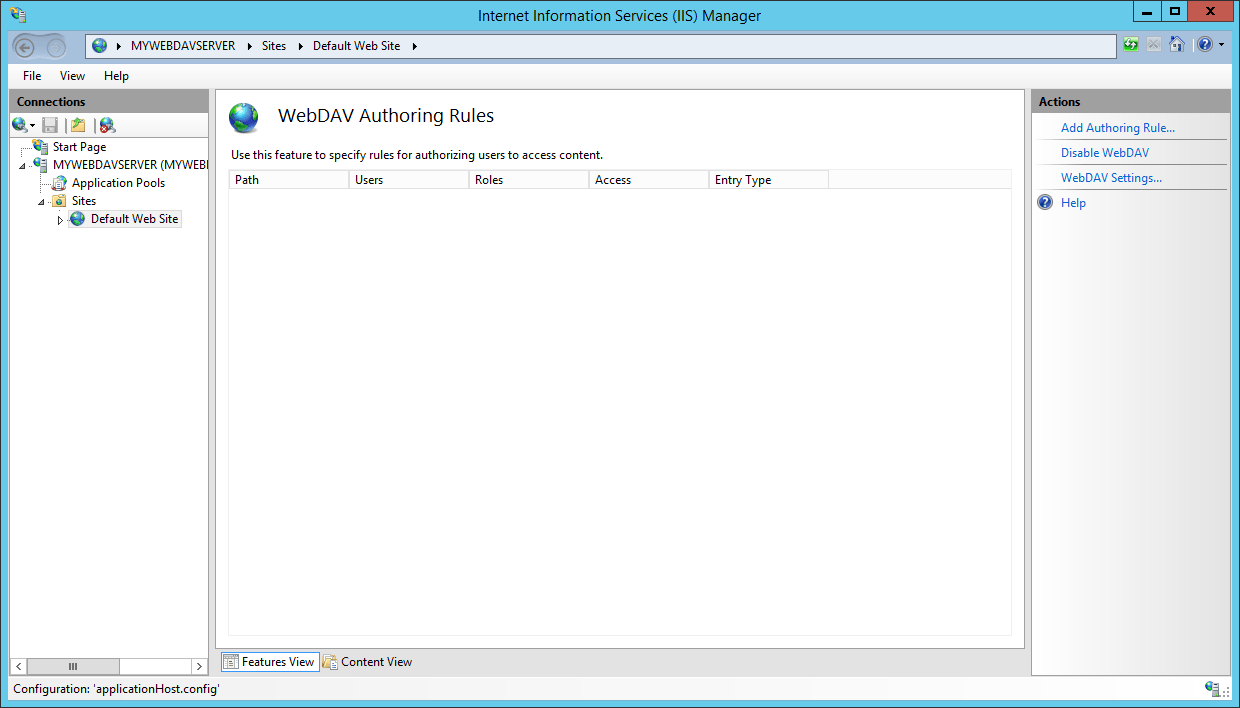Click the Default Web Site globe icon in tree

[x=78, y=219]
